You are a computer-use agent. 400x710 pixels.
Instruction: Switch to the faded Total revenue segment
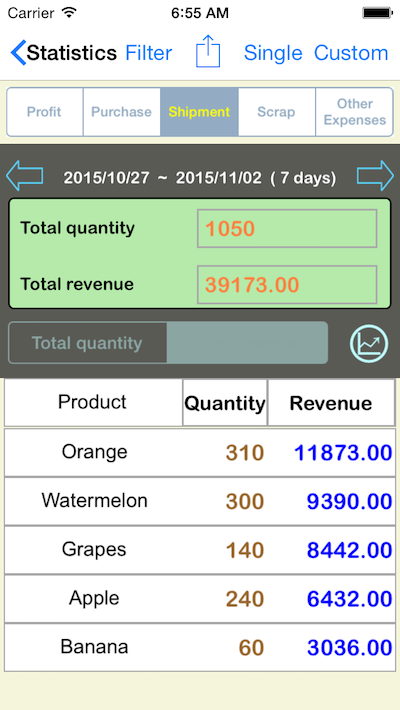(247, 343)
